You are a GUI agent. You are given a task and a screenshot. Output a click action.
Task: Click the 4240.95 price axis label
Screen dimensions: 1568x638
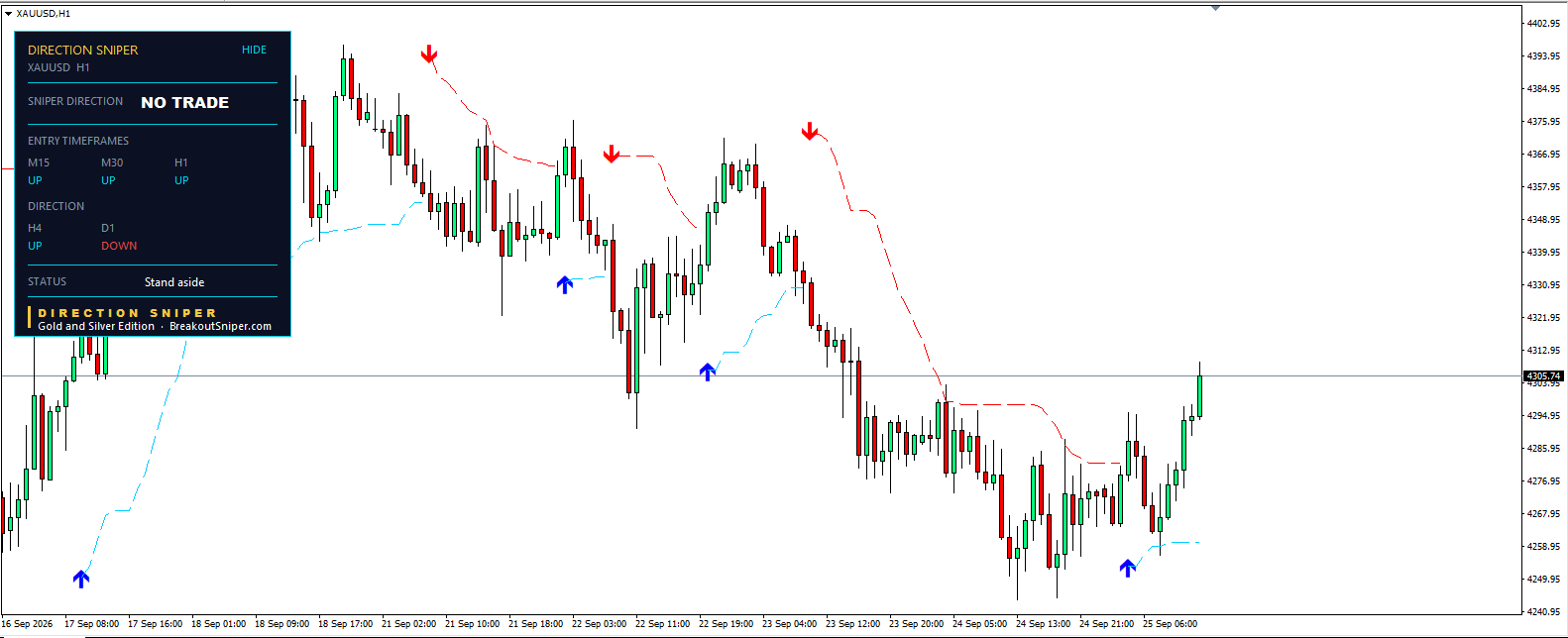(1543, 611)
